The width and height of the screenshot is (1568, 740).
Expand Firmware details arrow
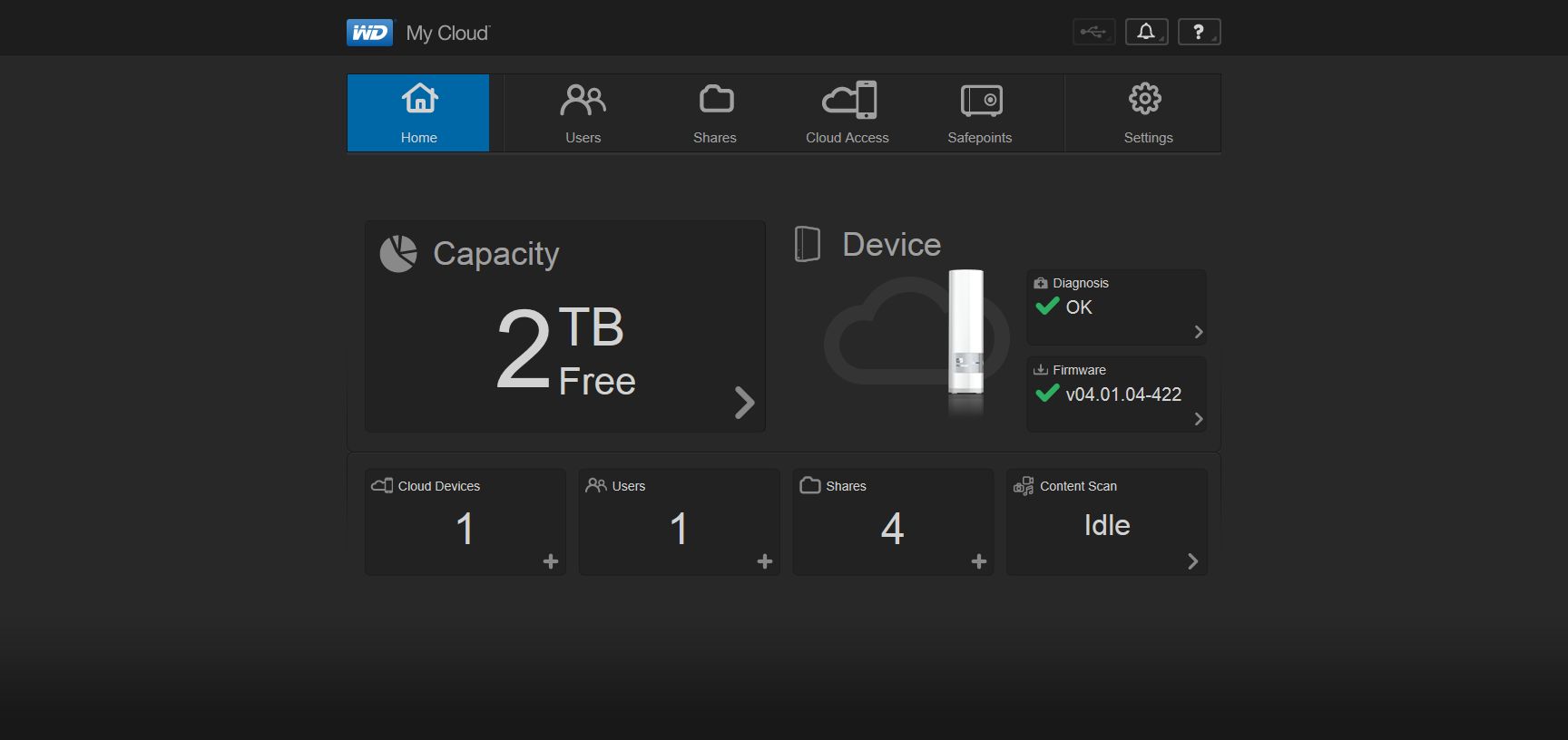click(1199, 419)
